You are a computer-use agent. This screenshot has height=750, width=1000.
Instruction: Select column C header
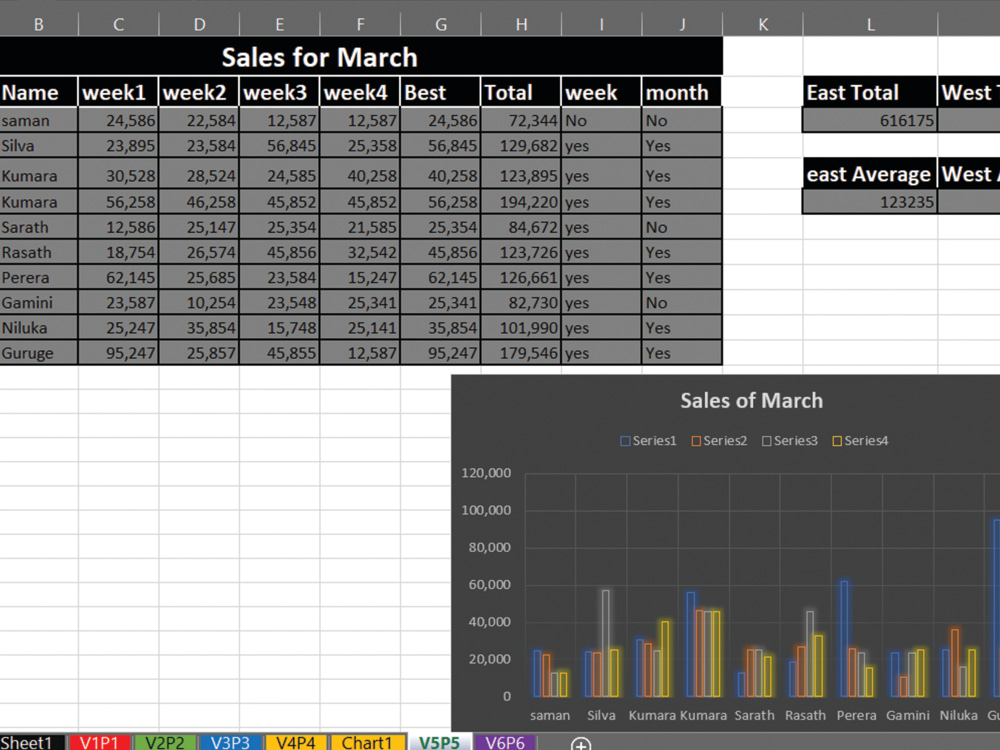tap(119, 24)
